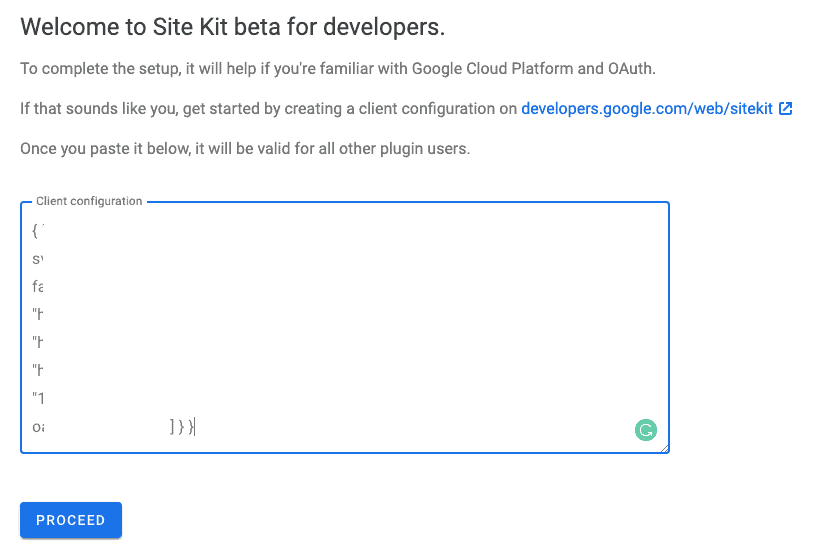Open the developers.google.com/web/sitekit link
The image size is (817, 552).
[x=647, y=108]
